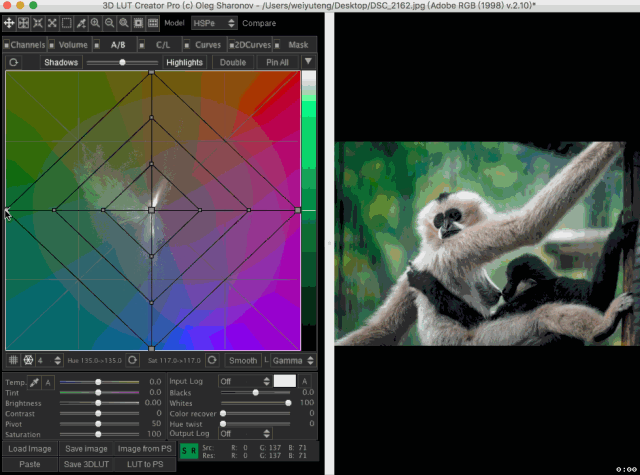Pick white balance with Temp eyedropper
This screenshot has width=640, height=475.
(34, 382)
